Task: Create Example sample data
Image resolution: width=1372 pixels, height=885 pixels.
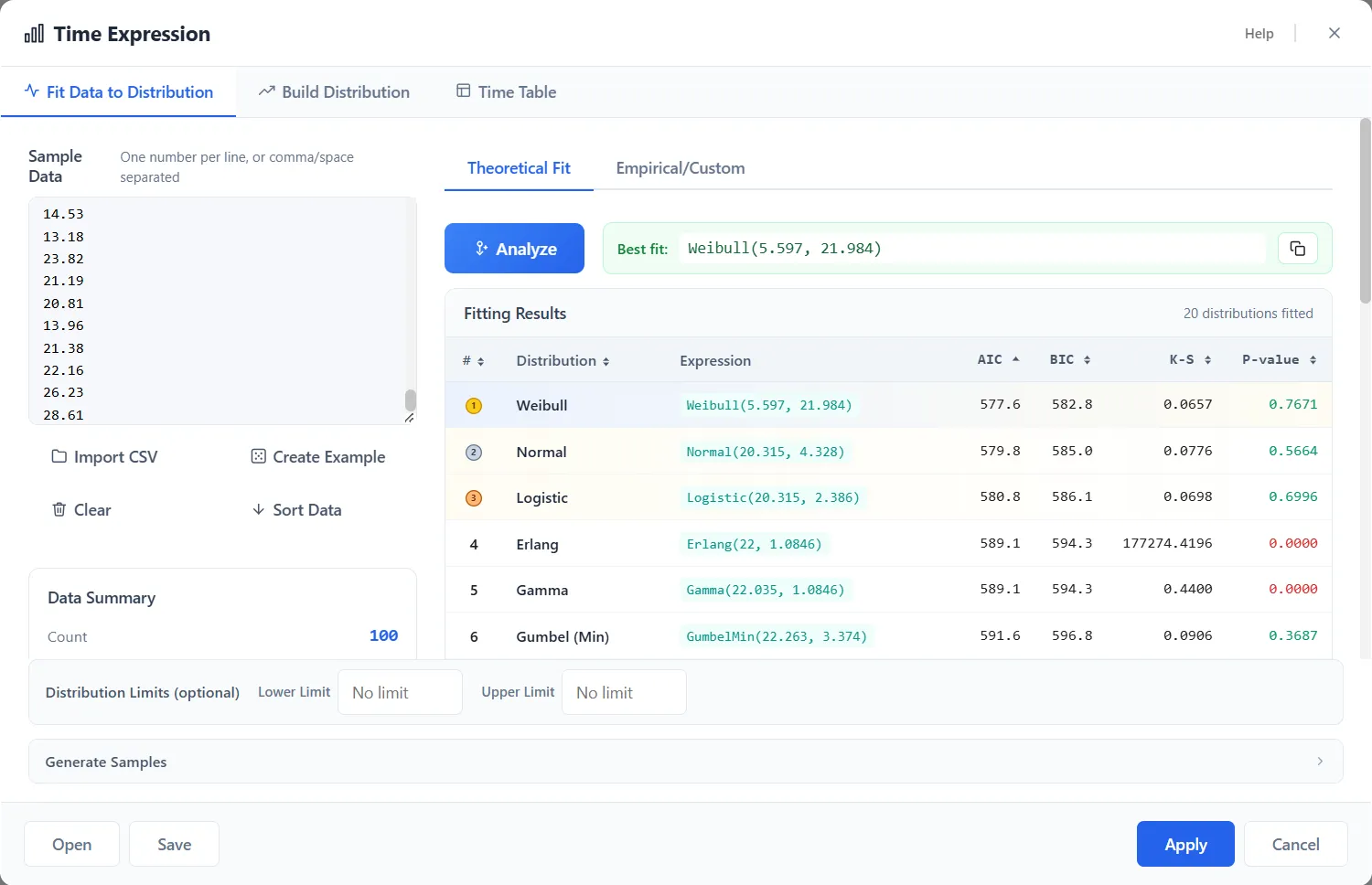Action: click(317, 457)
